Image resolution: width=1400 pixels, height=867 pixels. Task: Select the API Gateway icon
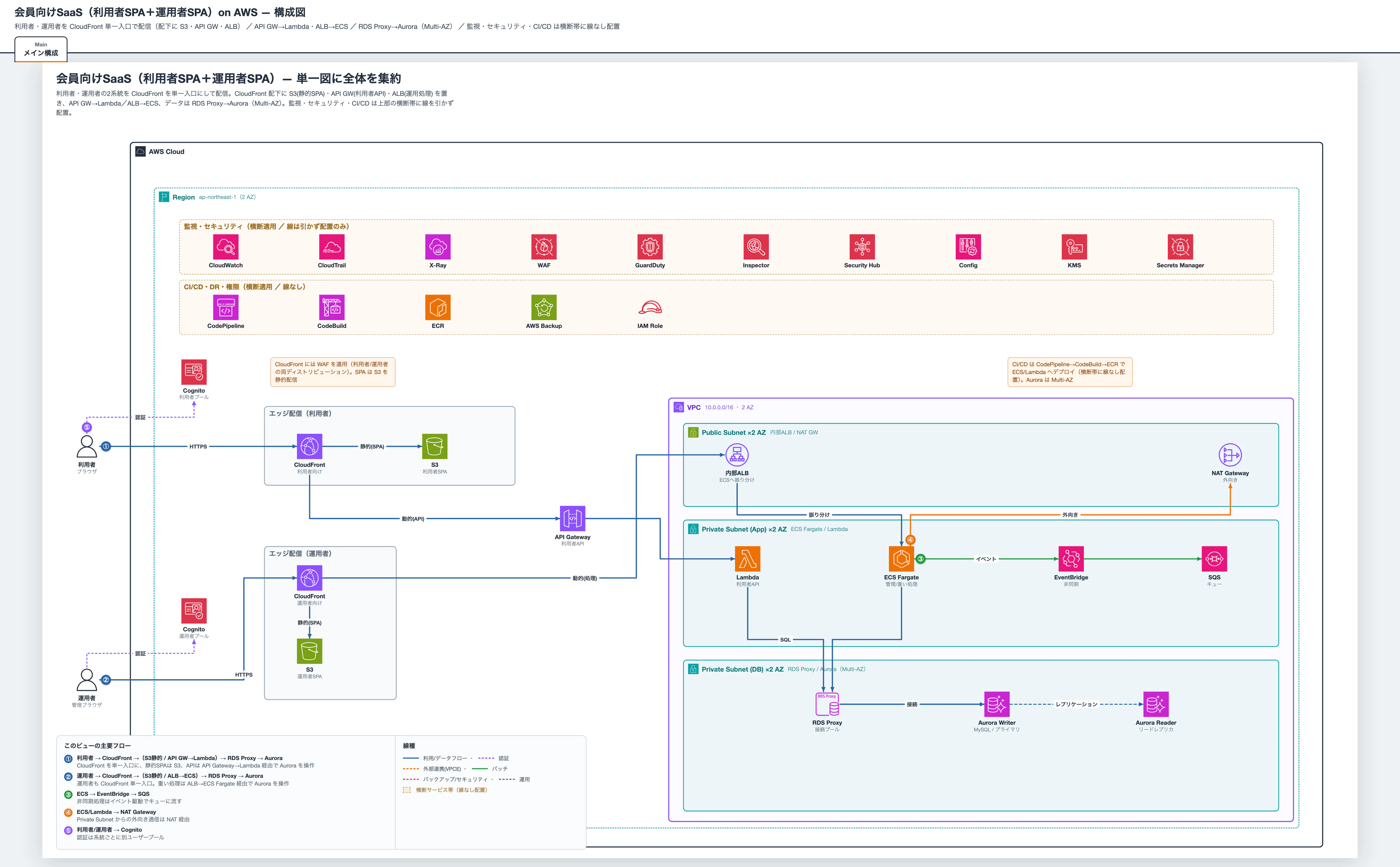tap(572, 518)
